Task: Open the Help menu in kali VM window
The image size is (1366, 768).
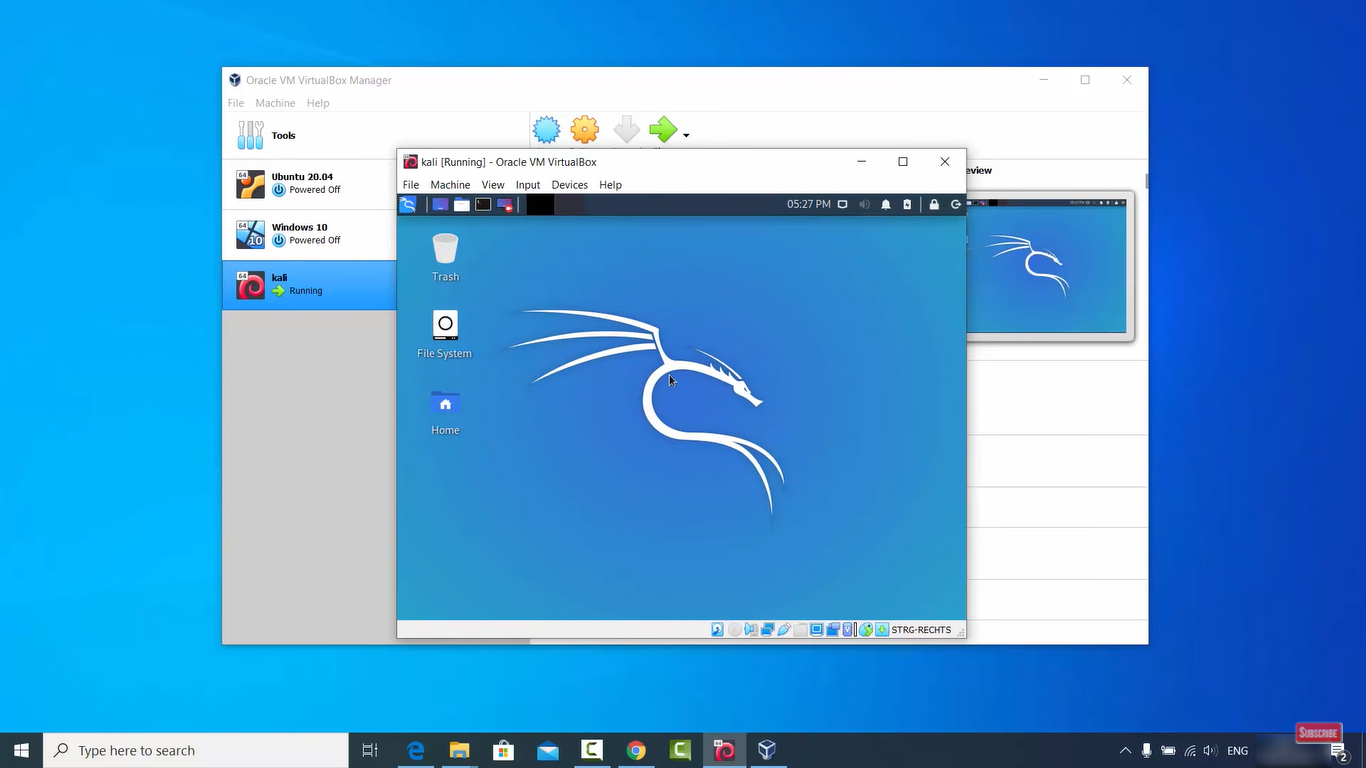Action: point(610,185)
